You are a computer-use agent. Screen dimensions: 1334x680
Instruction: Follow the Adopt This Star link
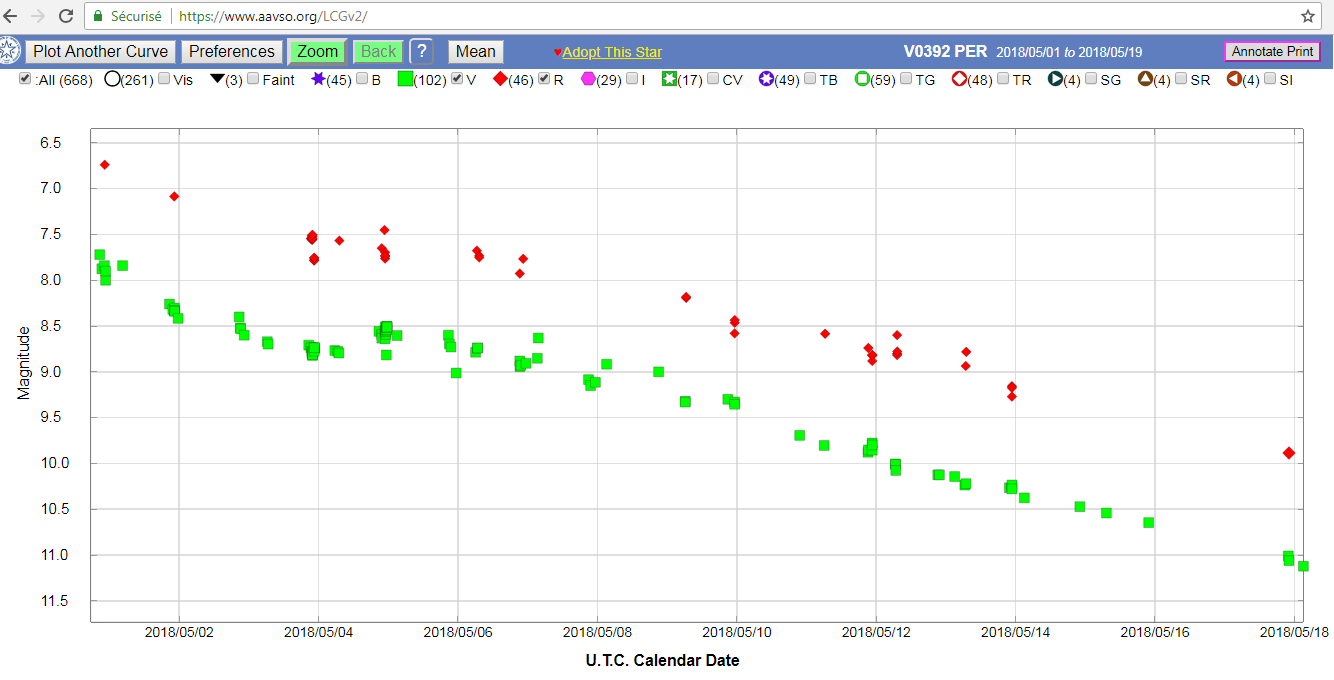(x=611, y=52)
